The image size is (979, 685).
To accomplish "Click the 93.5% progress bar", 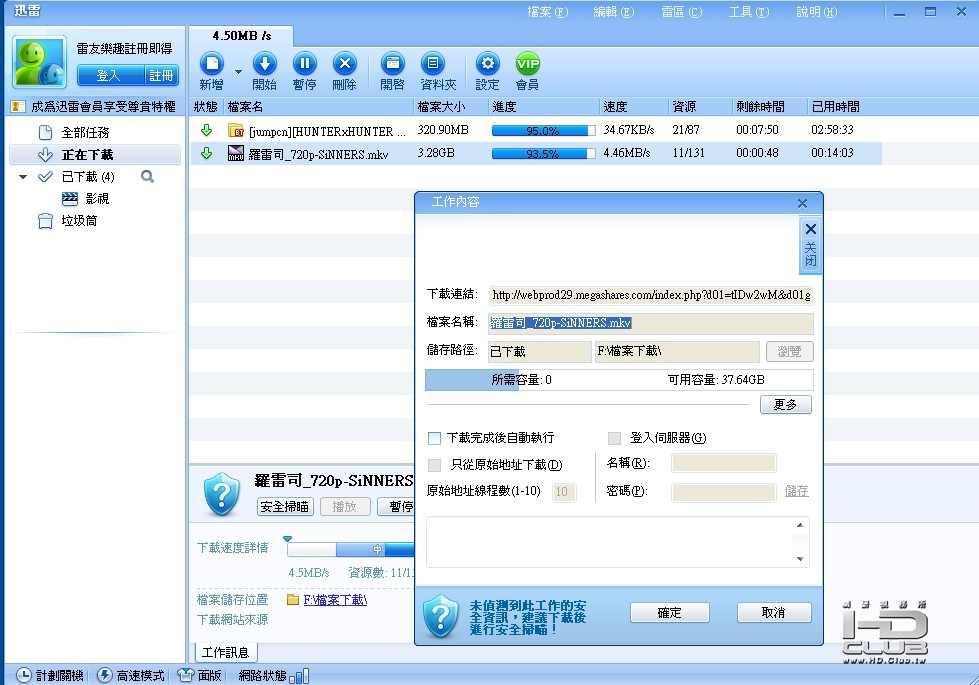I will (543, 154).
